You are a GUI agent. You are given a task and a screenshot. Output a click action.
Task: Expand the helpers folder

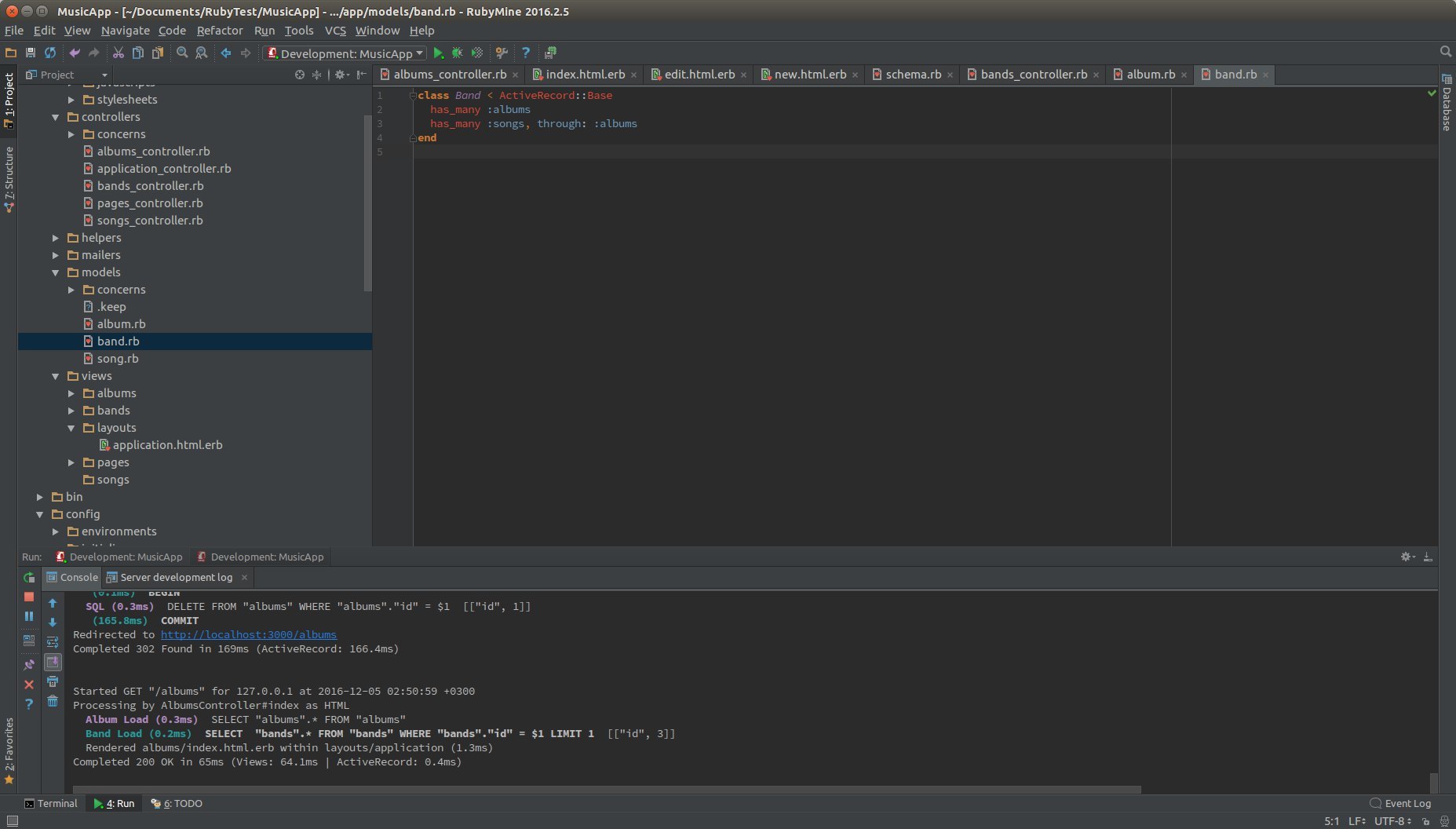(x=56, y=238)
